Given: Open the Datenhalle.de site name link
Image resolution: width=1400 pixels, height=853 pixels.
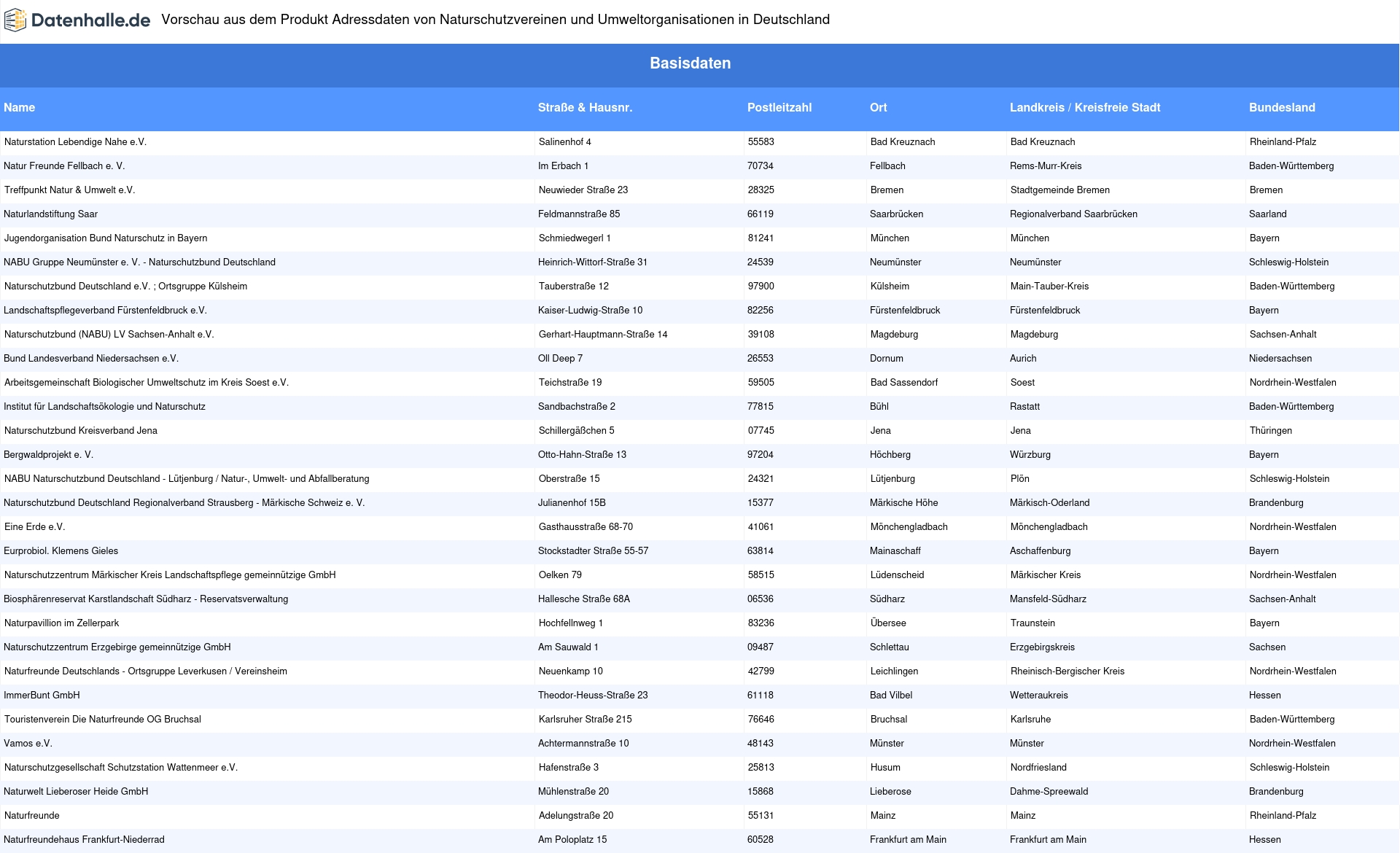Looking at the screenshot, I should pos(90,20).
